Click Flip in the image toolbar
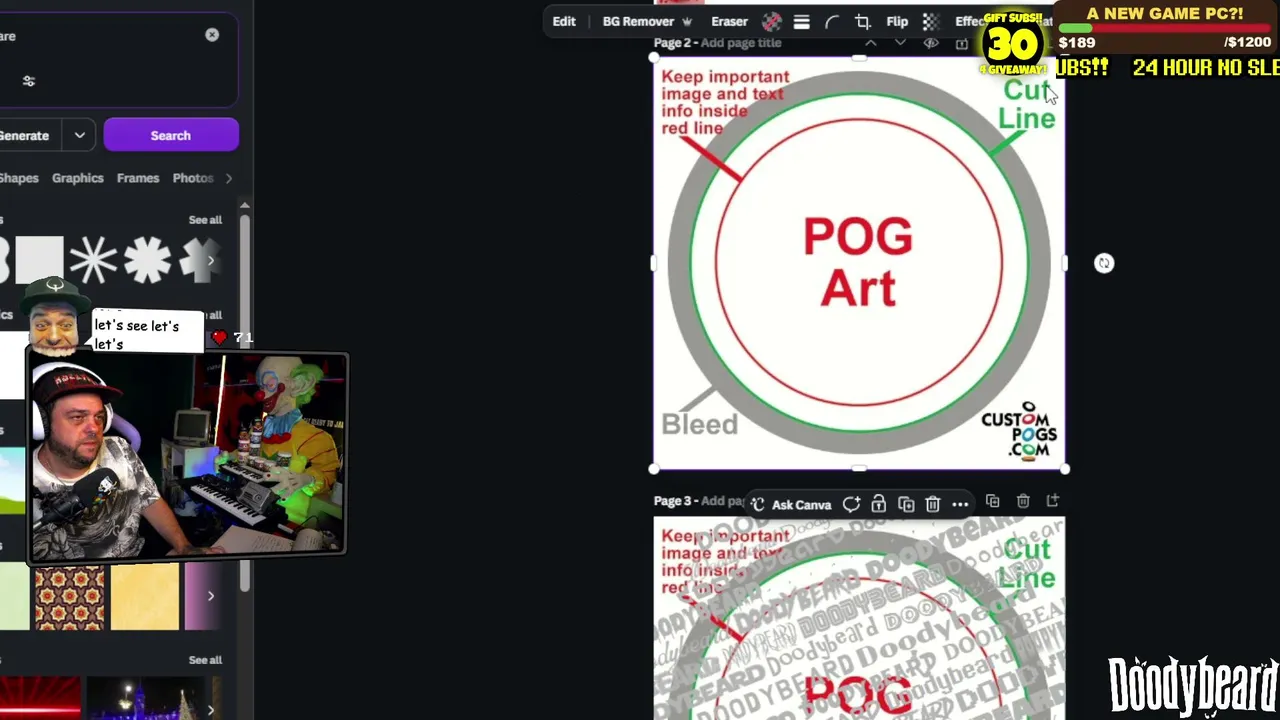The height and width of the screenshot is (720, 1280). coord(897,22)
